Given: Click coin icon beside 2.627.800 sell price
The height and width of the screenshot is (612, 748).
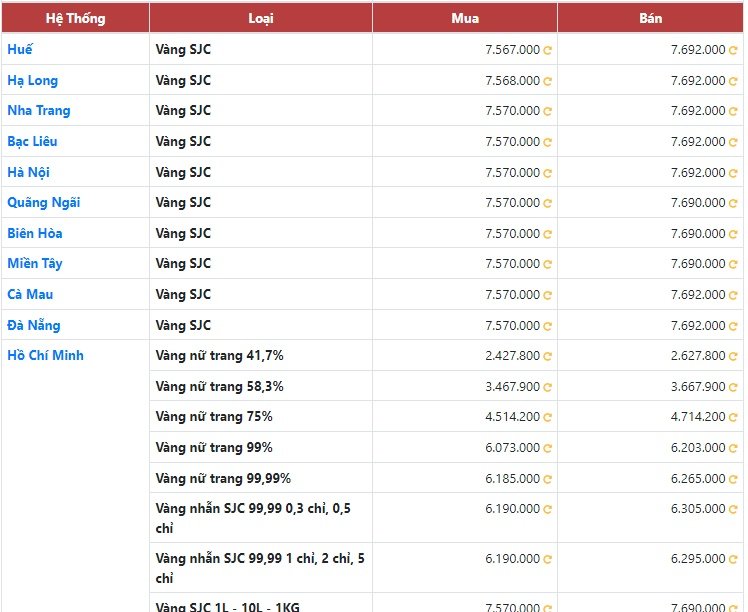Looking at the screenshot, I should point(733,356).
